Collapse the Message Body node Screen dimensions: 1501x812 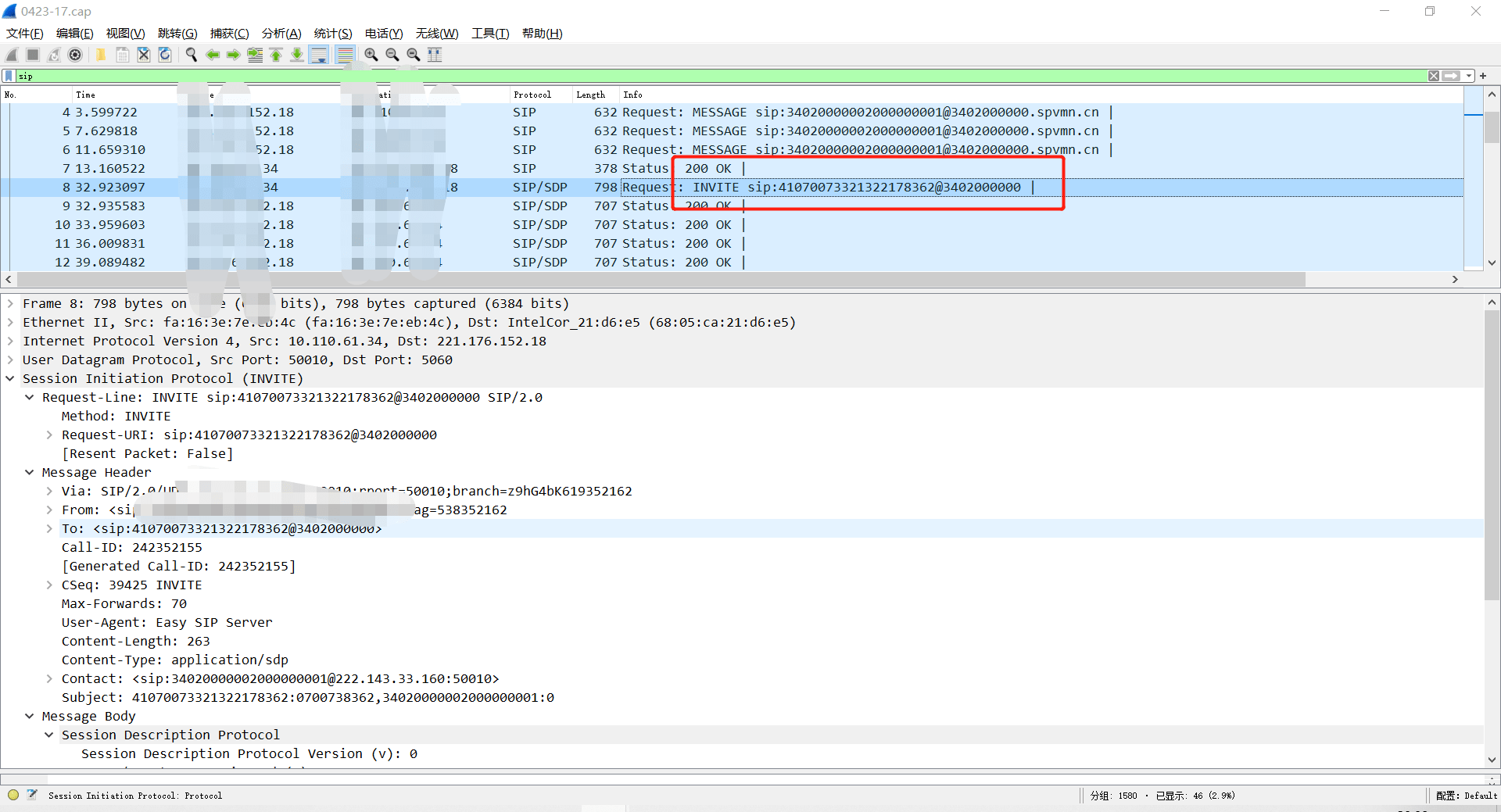coord(30,716)
